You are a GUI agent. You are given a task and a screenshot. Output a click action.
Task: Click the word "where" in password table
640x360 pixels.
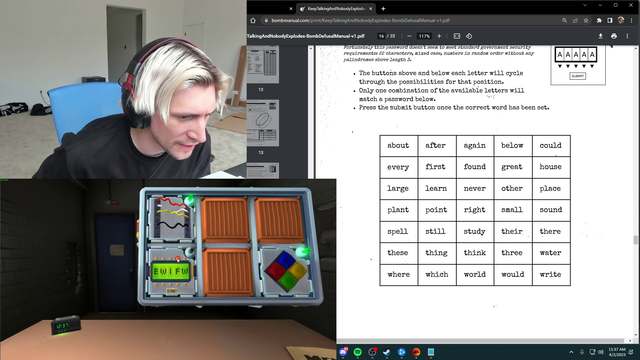398,274
